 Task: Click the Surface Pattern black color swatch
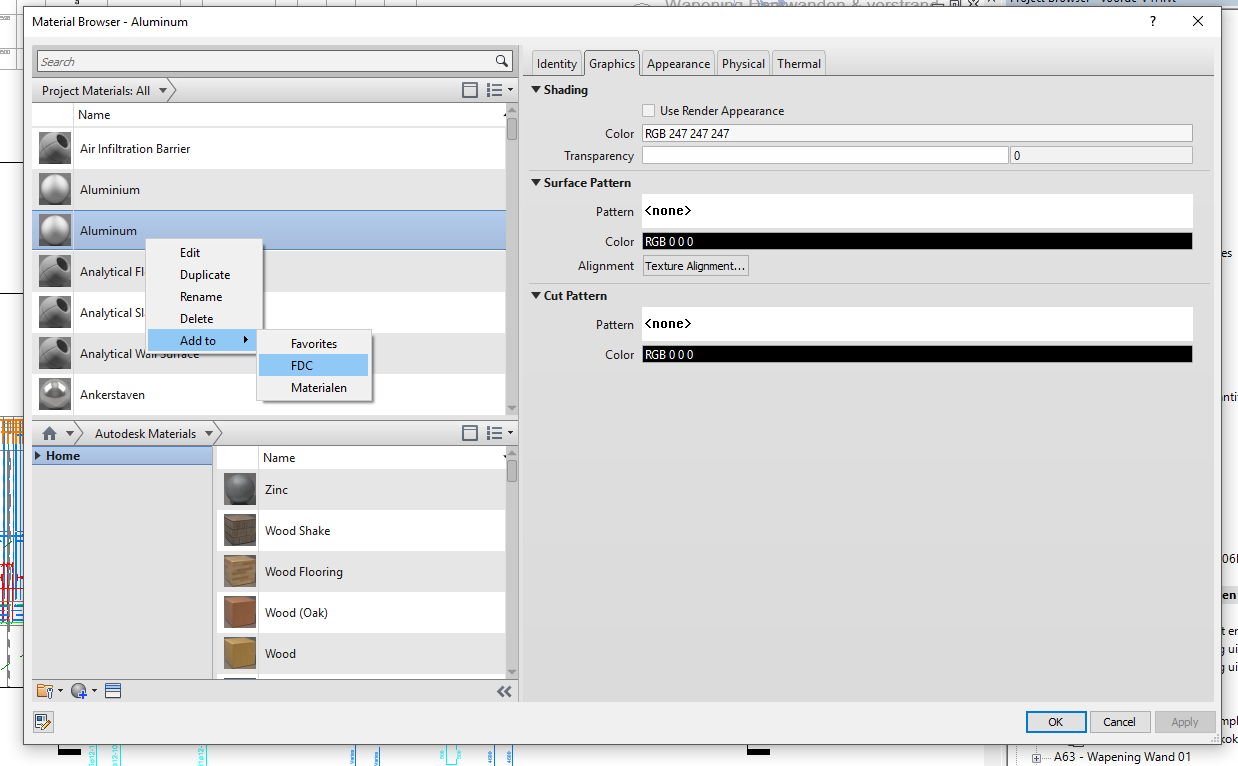[x=917, y=241]
